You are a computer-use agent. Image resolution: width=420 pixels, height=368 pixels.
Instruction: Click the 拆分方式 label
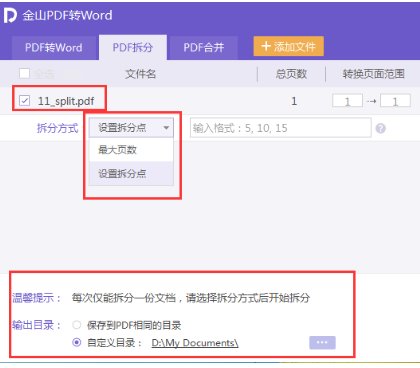point(58,128)
